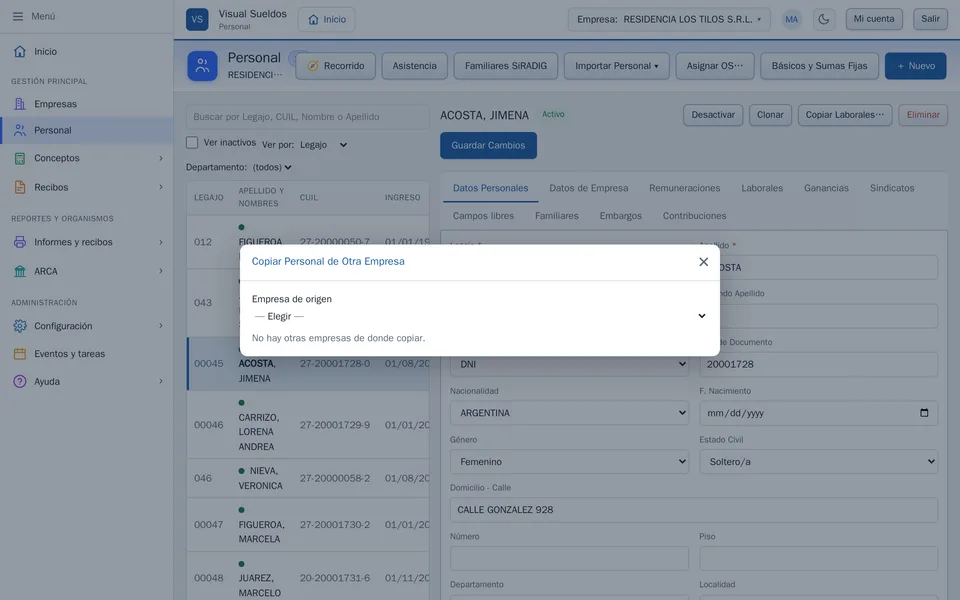Select the NIEVA, VERONICA row

(x=308, y=478)
